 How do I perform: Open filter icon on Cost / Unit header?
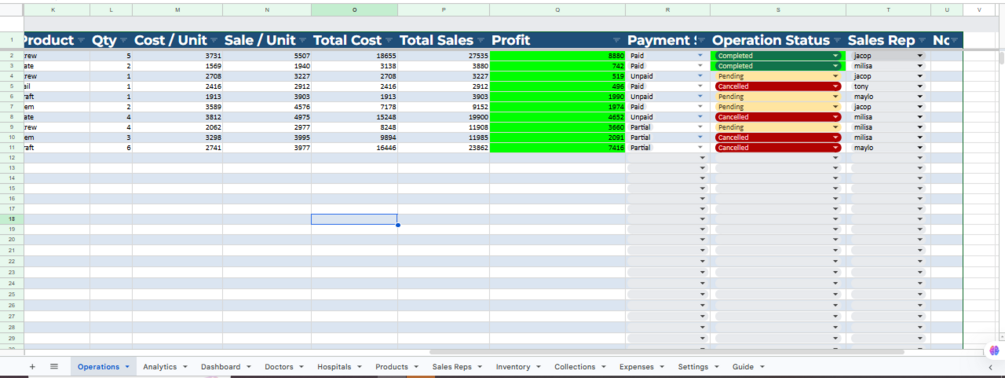213,40
